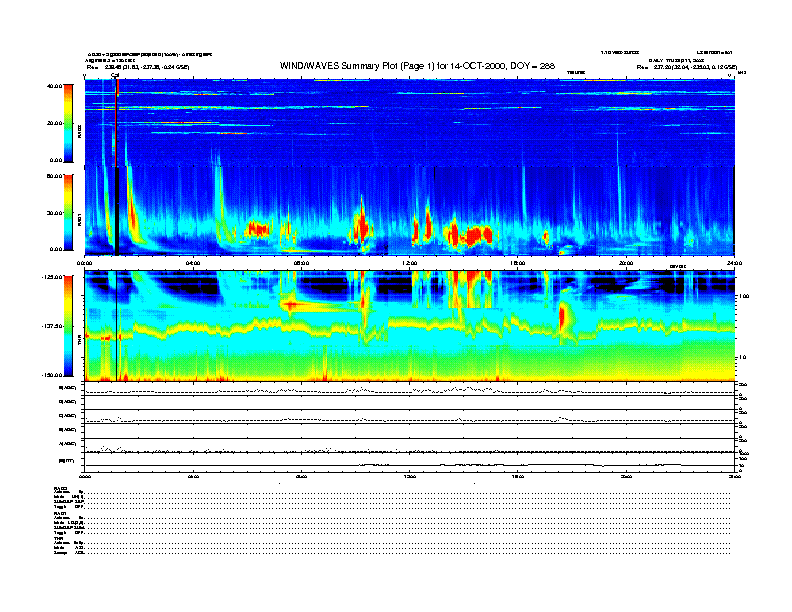Click the vertical red calibration line in RAD2 panel
Screen dimensions: 792x612
pyautogui.click(x=117, y=122)
